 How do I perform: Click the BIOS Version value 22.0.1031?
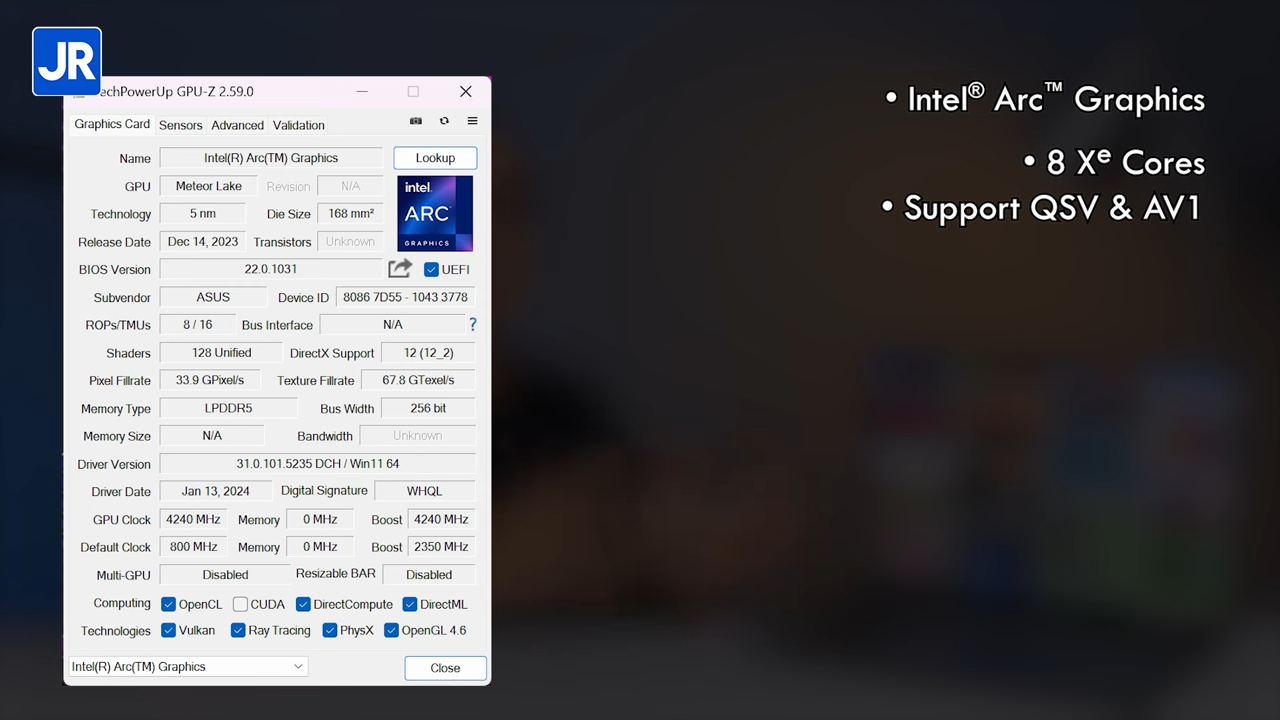pos(271,269)
